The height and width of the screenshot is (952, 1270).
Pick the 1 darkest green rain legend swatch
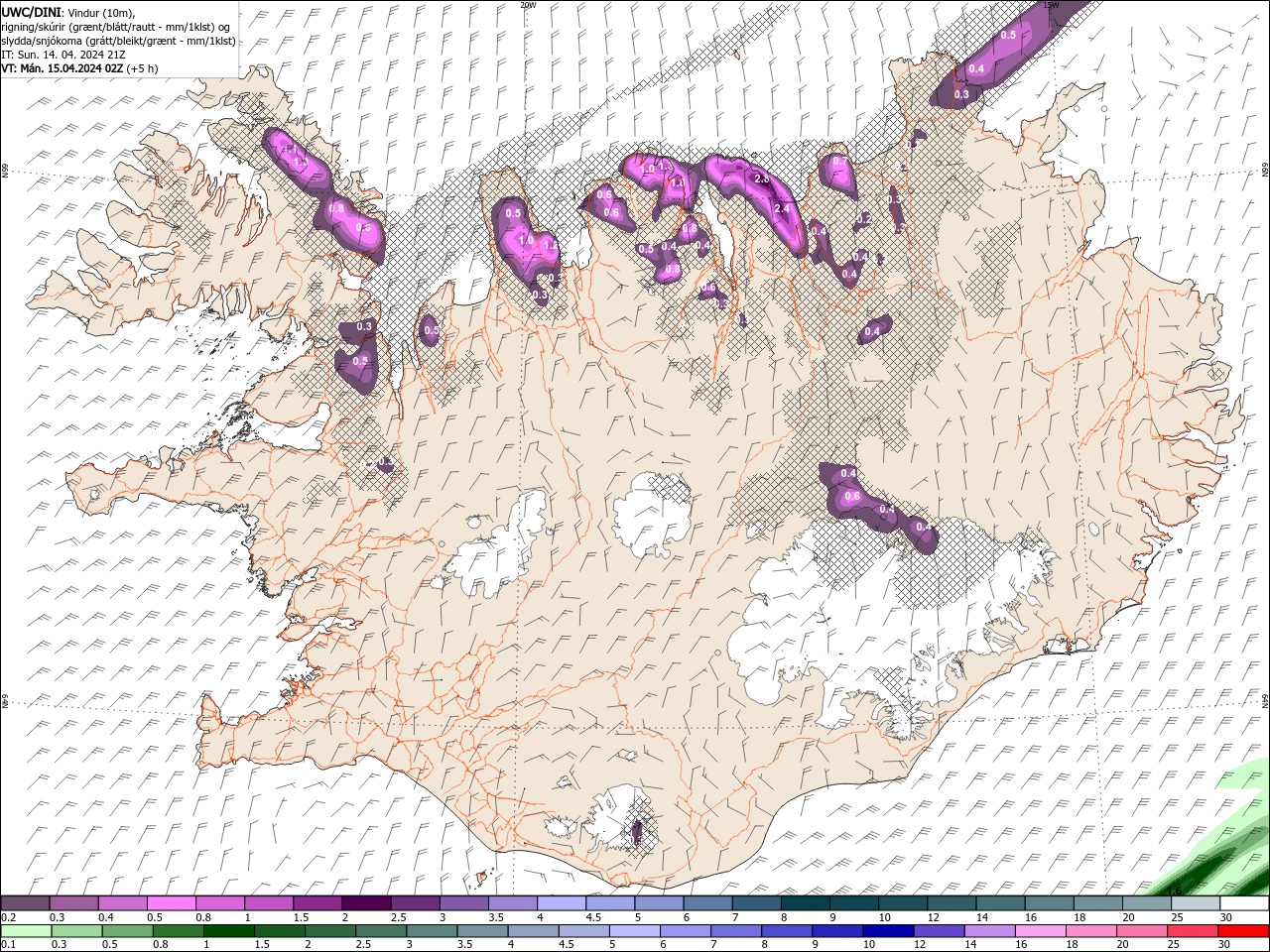pos(228,931)
